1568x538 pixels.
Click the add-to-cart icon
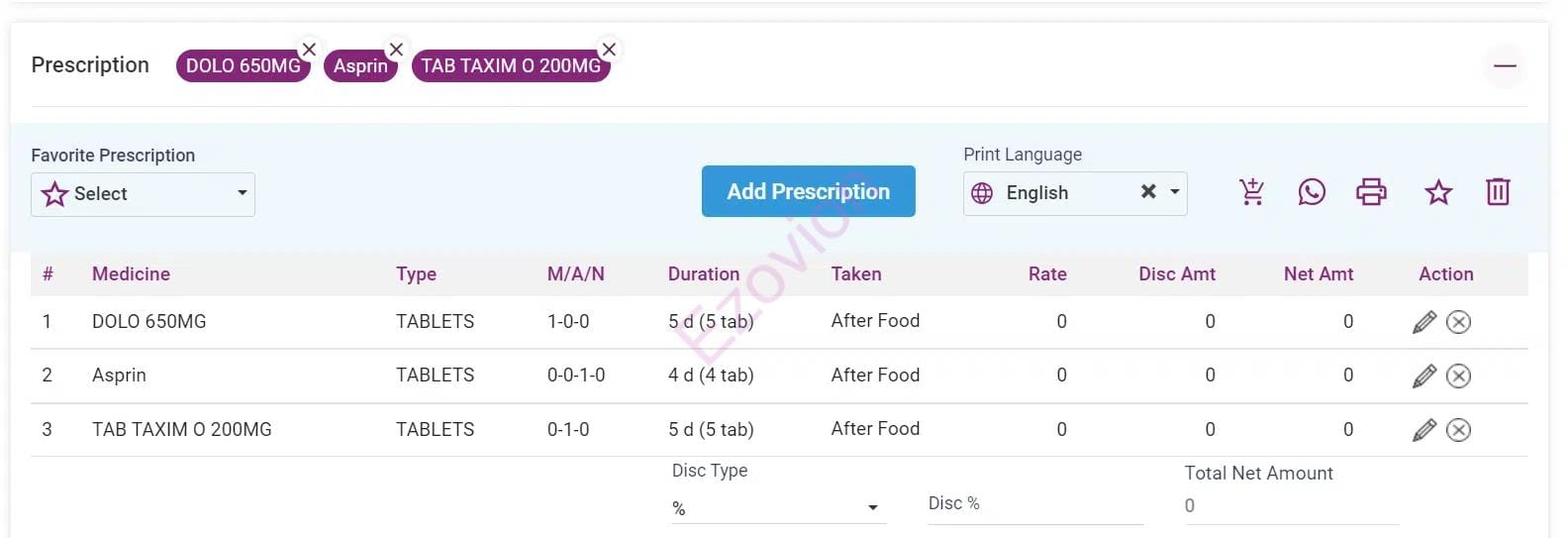[x=1252, y=192]
